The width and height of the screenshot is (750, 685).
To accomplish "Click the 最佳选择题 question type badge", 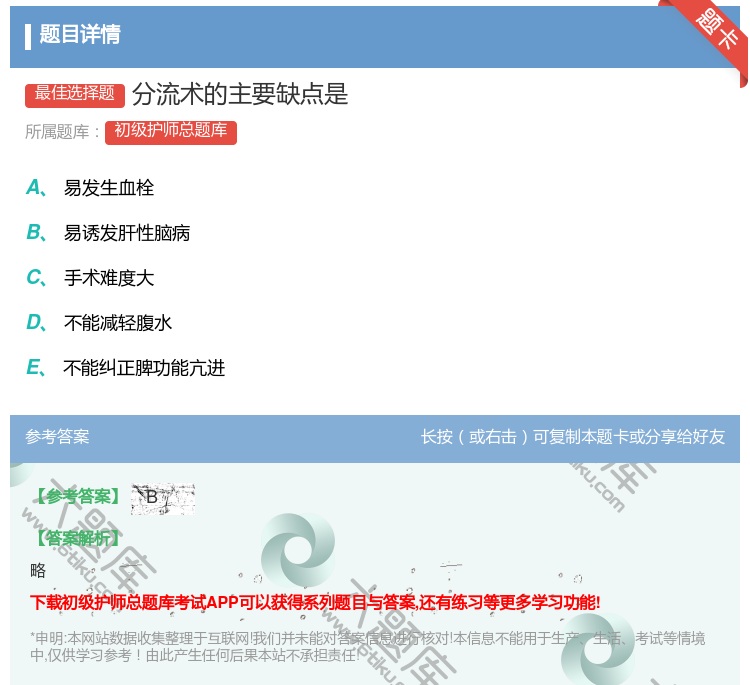I will coord(75,94).
